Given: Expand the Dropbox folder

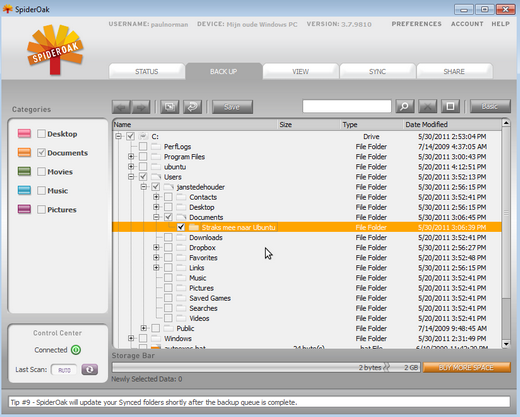Looking at the screenshot, I should 156,247.
